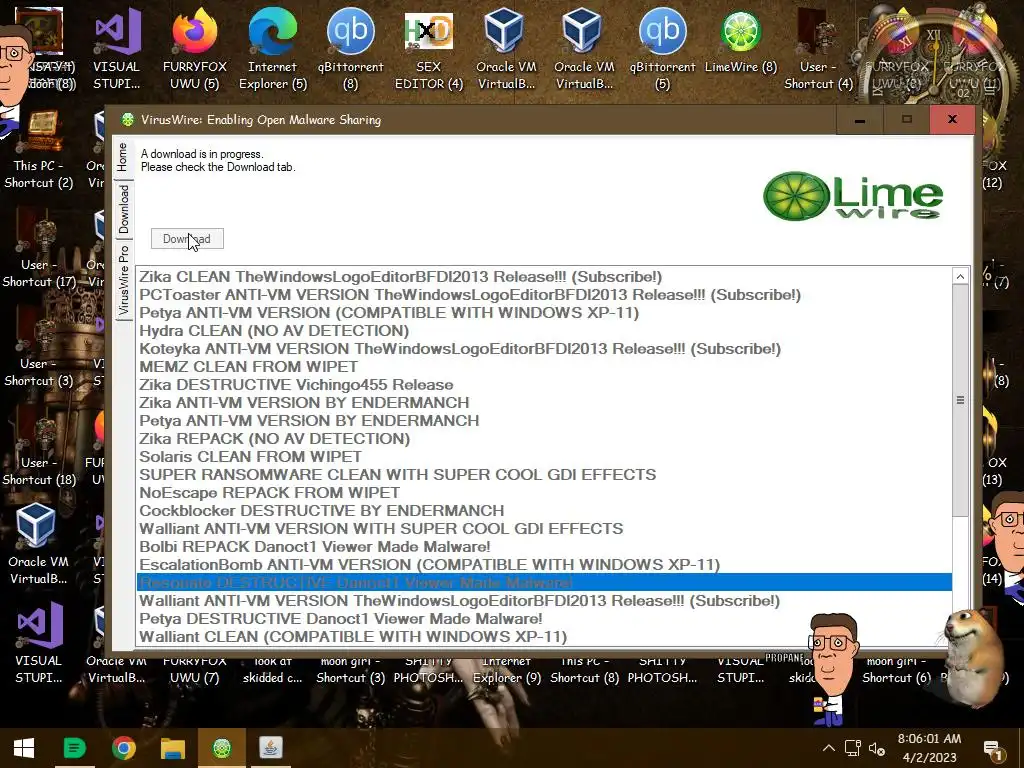Open File Explorer from the taskbar
1024x768 pixels.
172,748
